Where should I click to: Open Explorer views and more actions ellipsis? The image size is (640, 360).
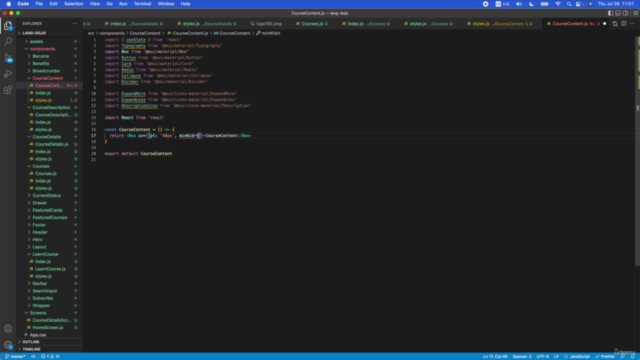(75, 24)
